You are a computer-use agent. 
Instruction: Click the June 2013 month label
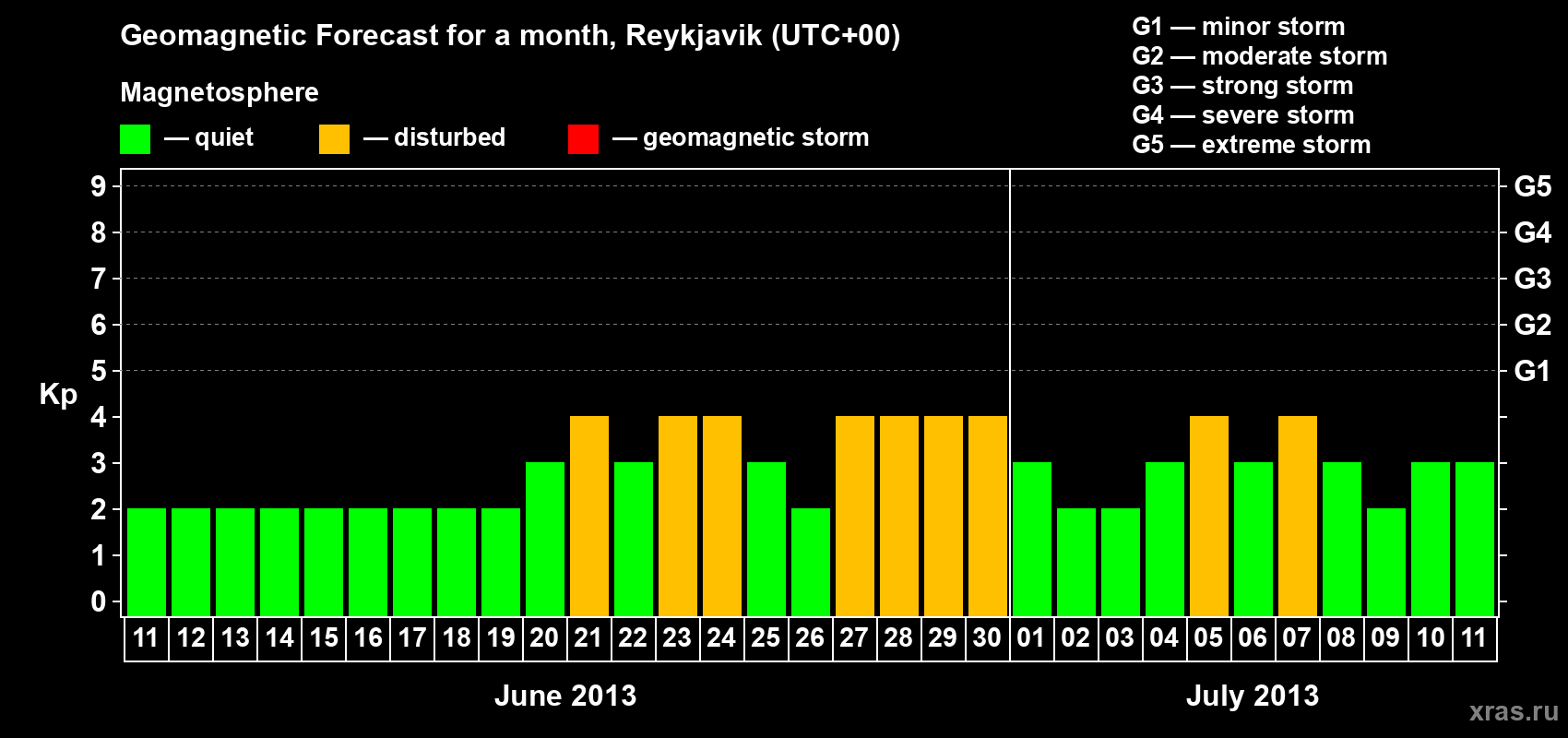click(x=565, y=696)
